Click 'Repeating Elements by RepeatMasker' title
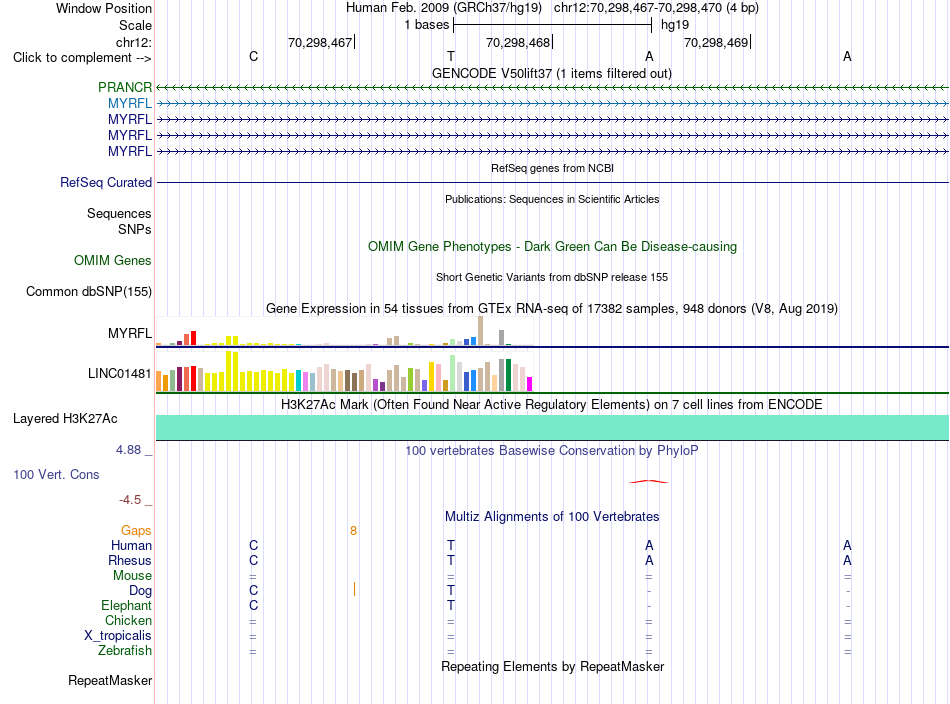Image resolution: width=950 pixels, height=704 pixels. coord(553,666)
